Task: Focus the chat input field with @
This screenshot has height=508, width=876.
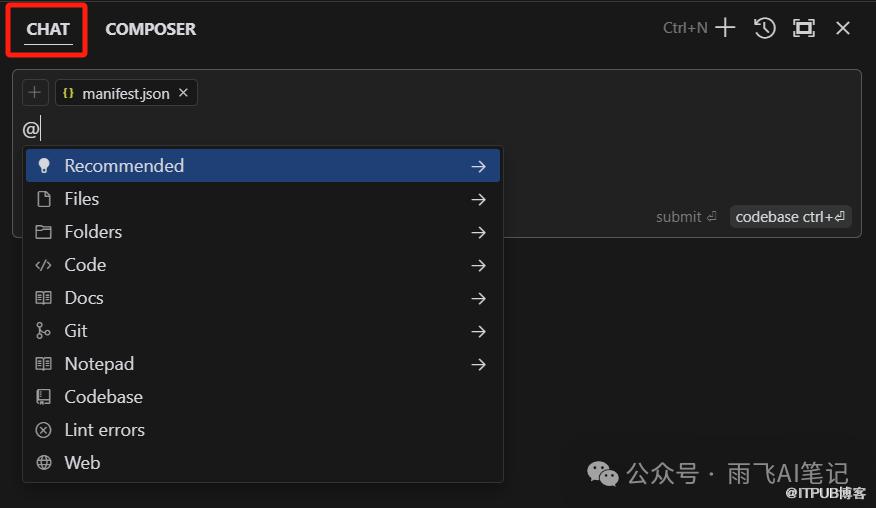Action: [436, 129]
